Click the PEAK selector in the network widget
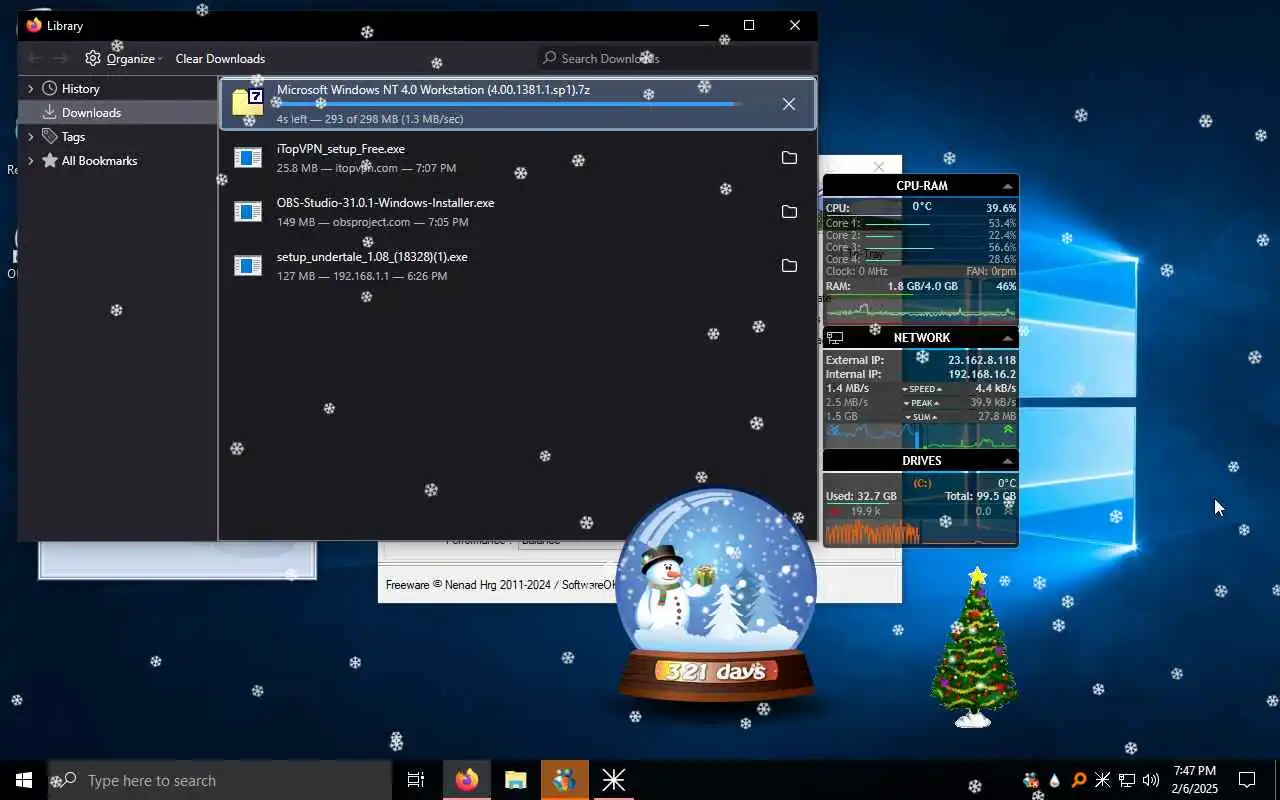The image size is (1280, 800). (x=922, y=403)
